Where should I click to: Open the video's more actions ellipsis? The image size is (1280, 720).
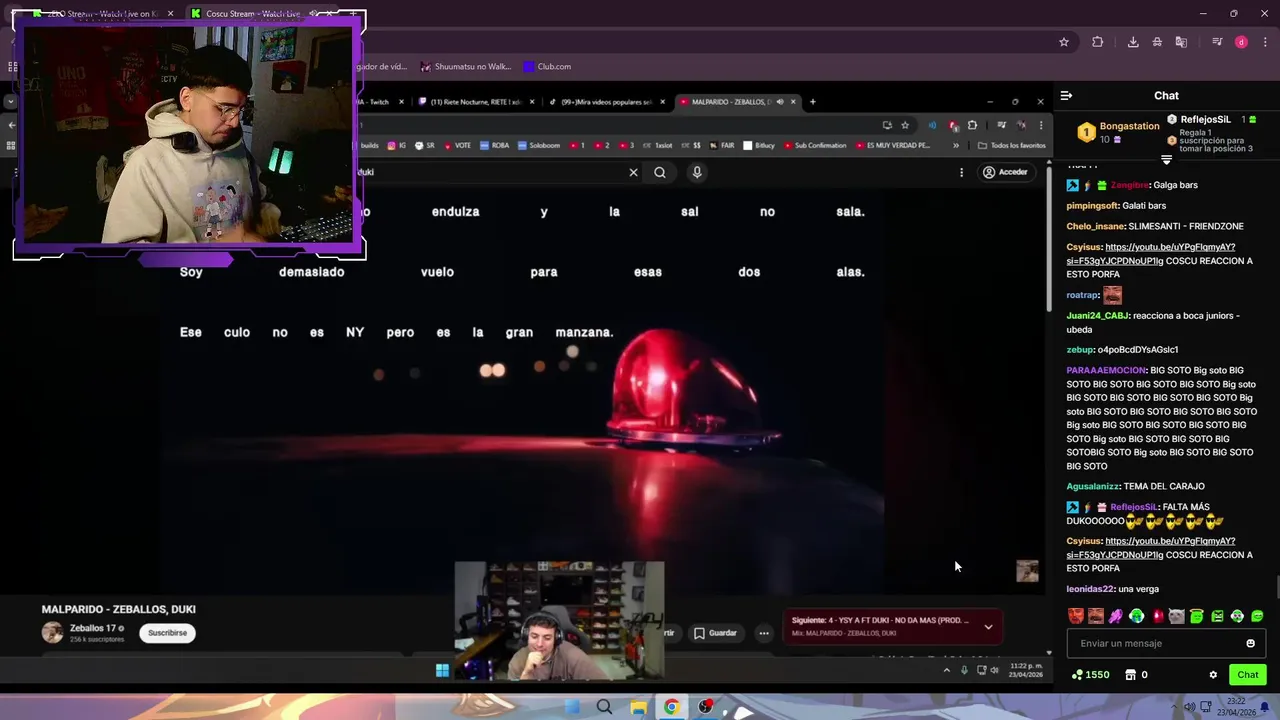pyautogui.click(x=764, y=633)
